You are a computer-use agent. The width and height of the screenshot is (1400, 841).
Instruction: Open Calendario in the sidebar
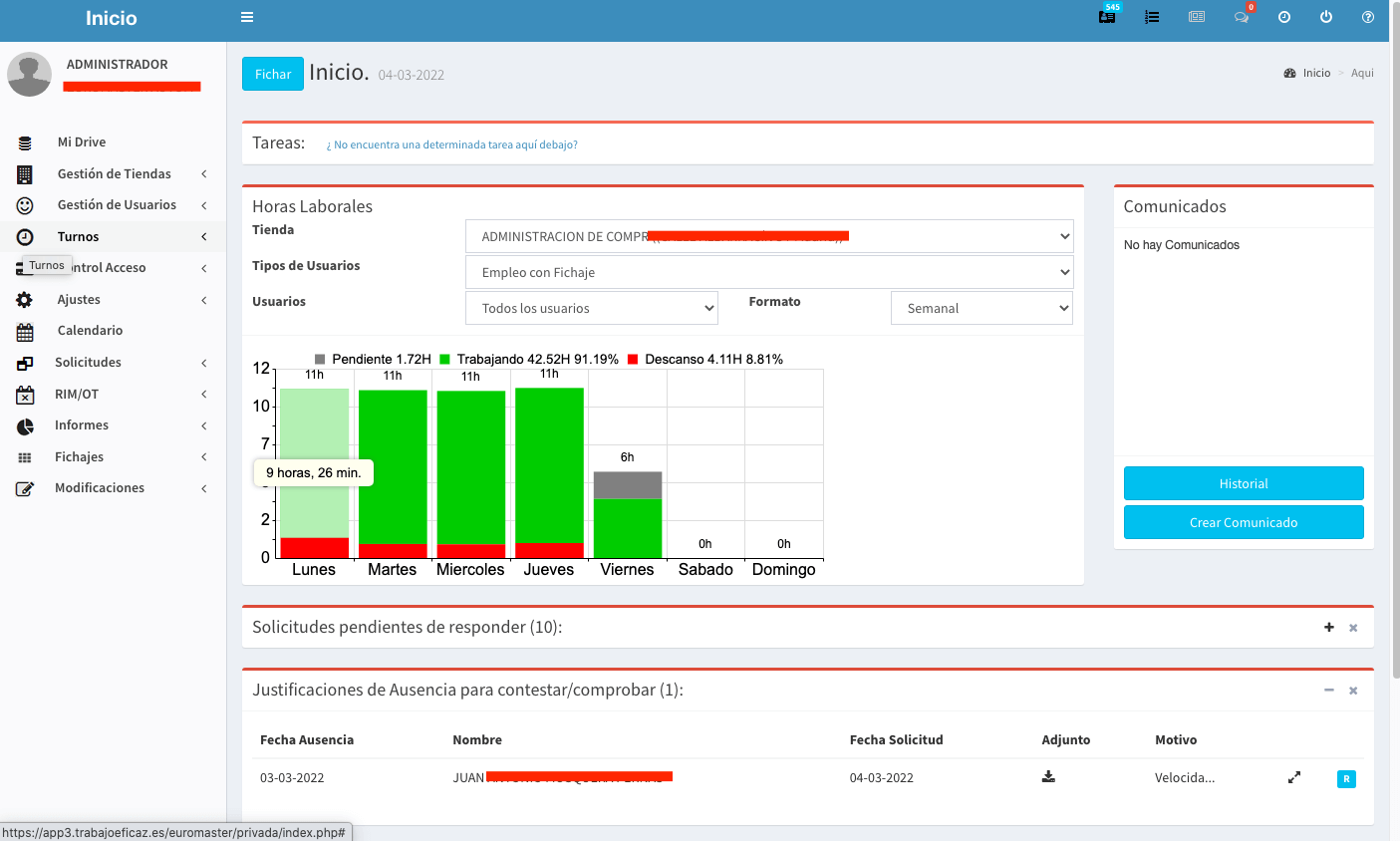tap(90, 330)
